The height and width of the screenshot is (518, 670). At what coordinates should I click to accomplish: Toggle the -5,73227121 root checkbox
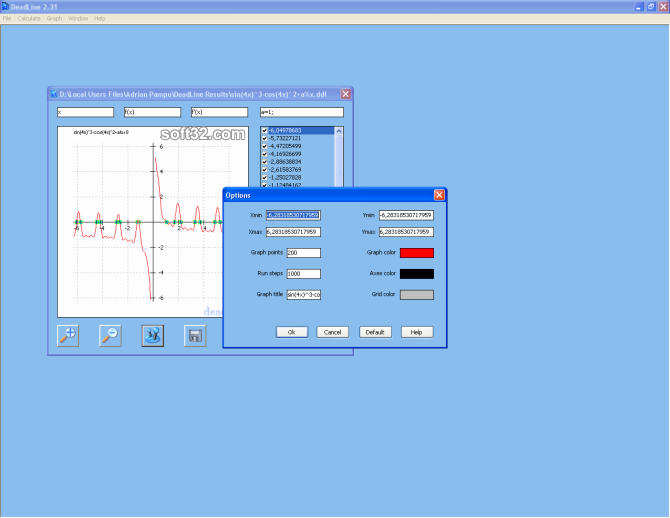coord(264,138)
